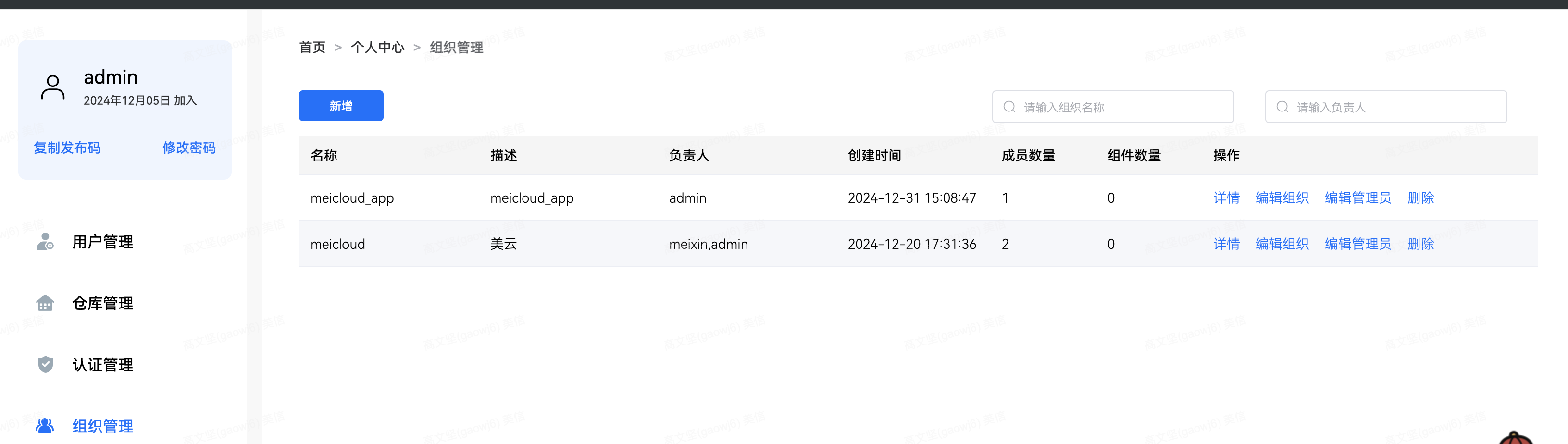Viewport: 1568px width, 444px height.
Task: Click the 认证管理 shield icon
Action: pyautogui.click(x=45, y=364)
